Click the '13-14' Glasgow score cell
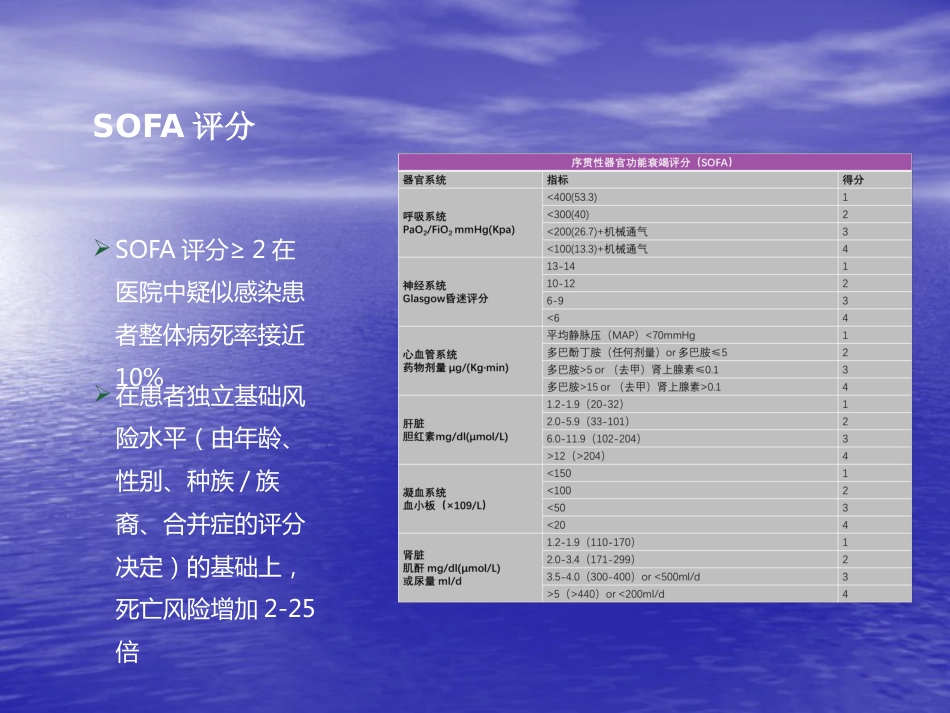Viewport: 950px width, 713px height. [689, 267]
